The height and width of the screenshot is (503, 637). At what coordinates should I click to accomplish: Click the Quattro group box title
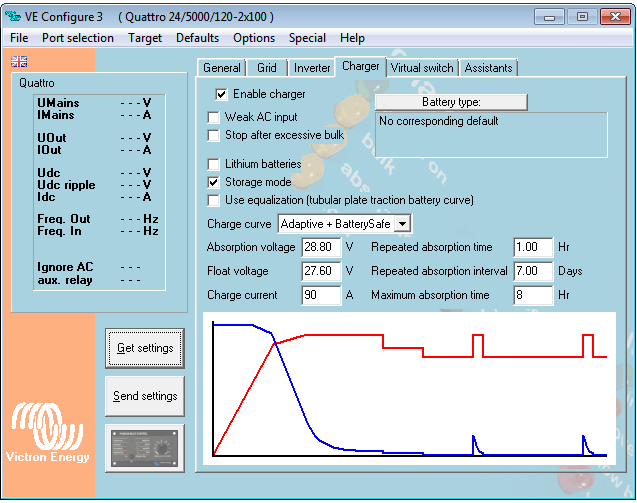pyautogui.click(x=37, y=83)
